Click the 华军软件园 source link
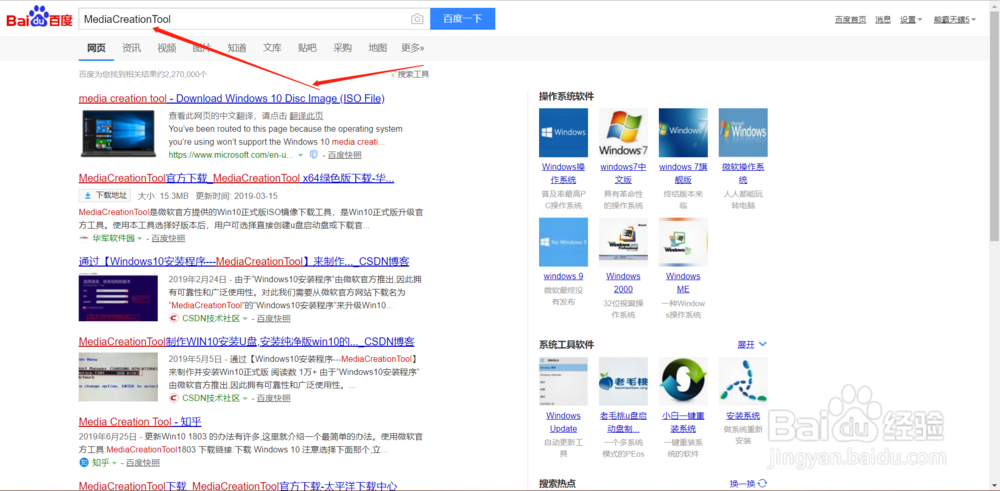This screenshot has width=1000, height=491. click(x=114, y=238)
